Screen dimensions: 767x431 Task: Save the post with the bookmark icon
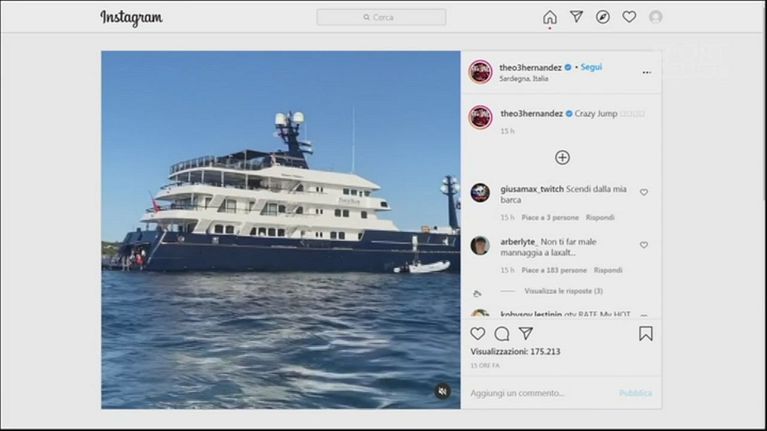[646, 334]
